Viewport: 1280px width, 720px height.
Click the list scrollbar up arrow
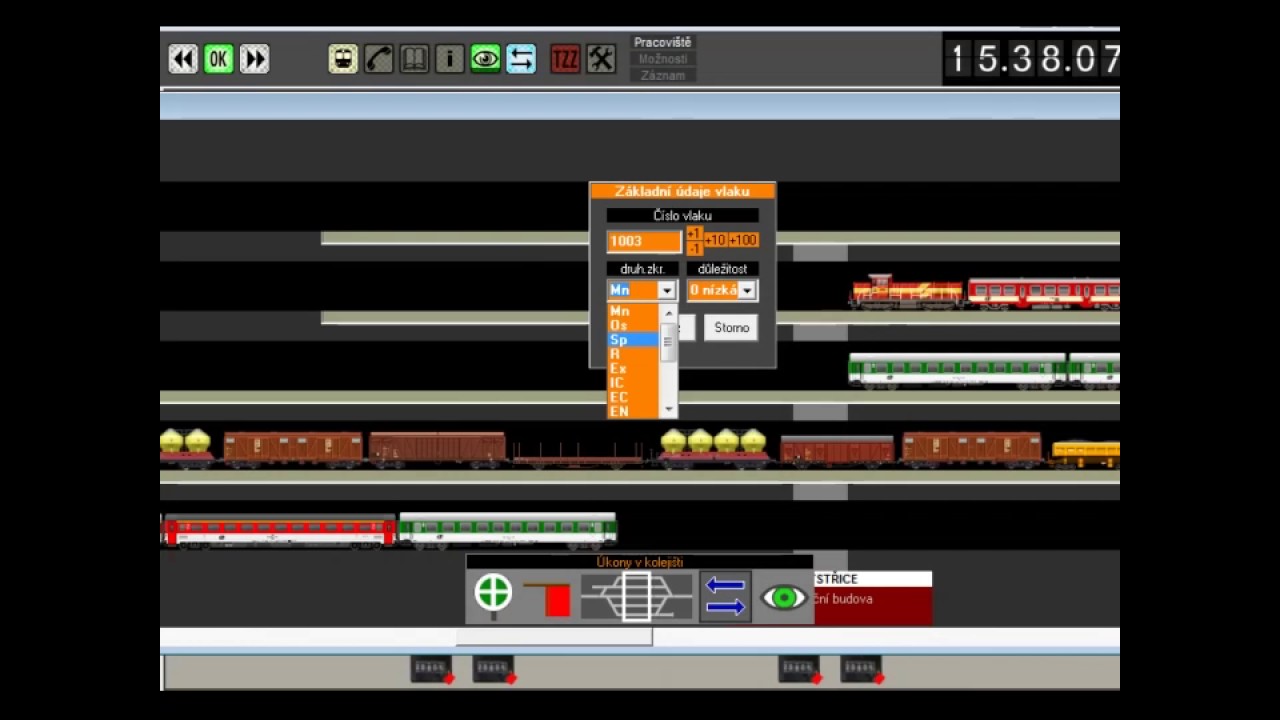click(668, 313)
